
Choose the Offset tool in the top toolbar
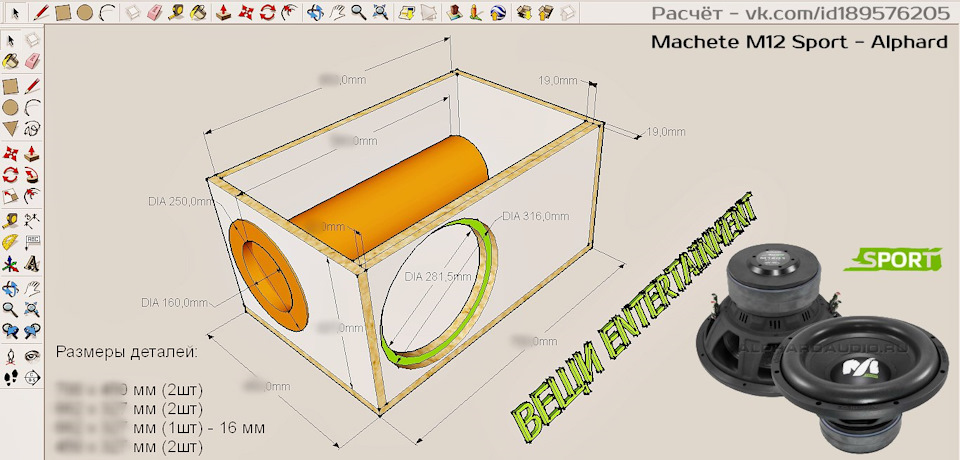290,12
